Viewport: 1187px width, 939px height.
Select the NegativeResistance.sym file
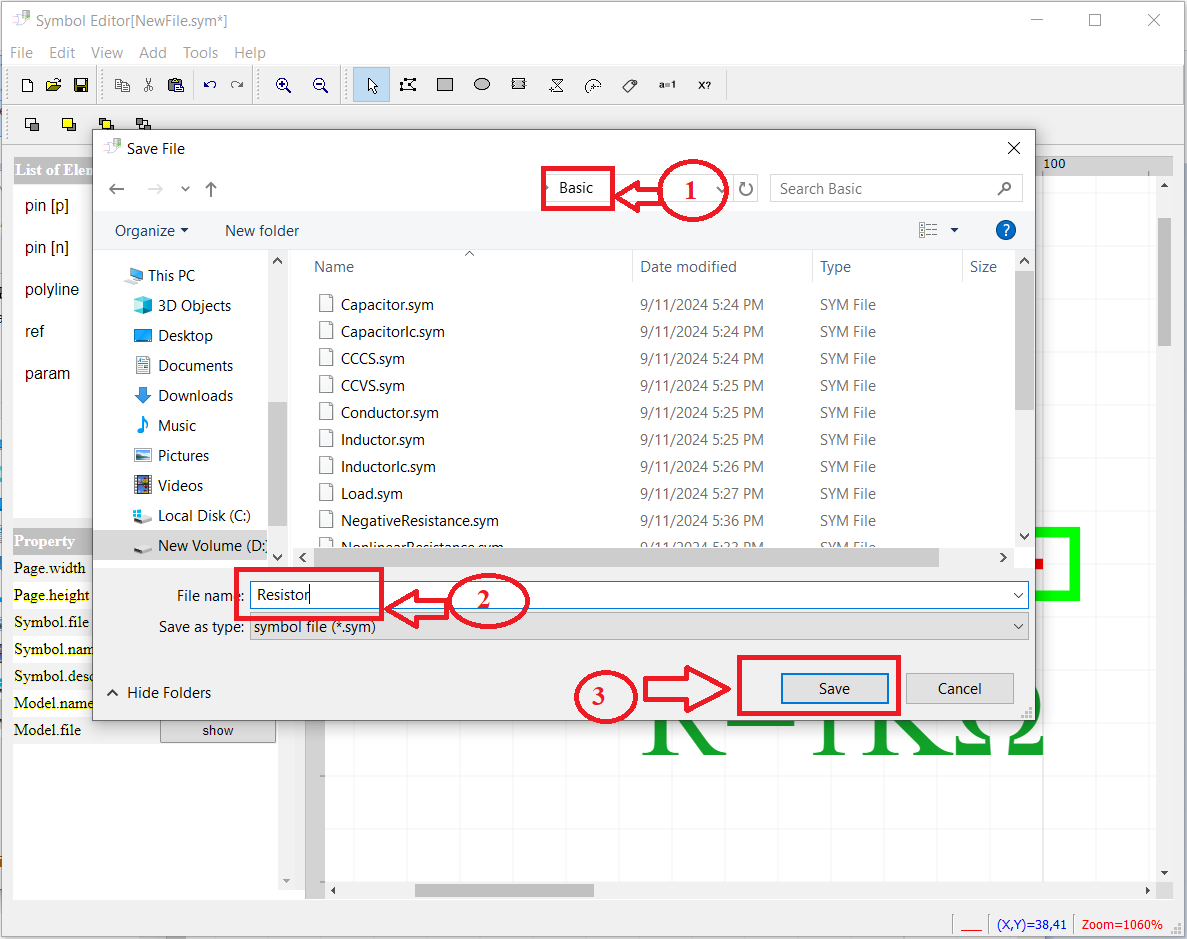coord(419,521)
